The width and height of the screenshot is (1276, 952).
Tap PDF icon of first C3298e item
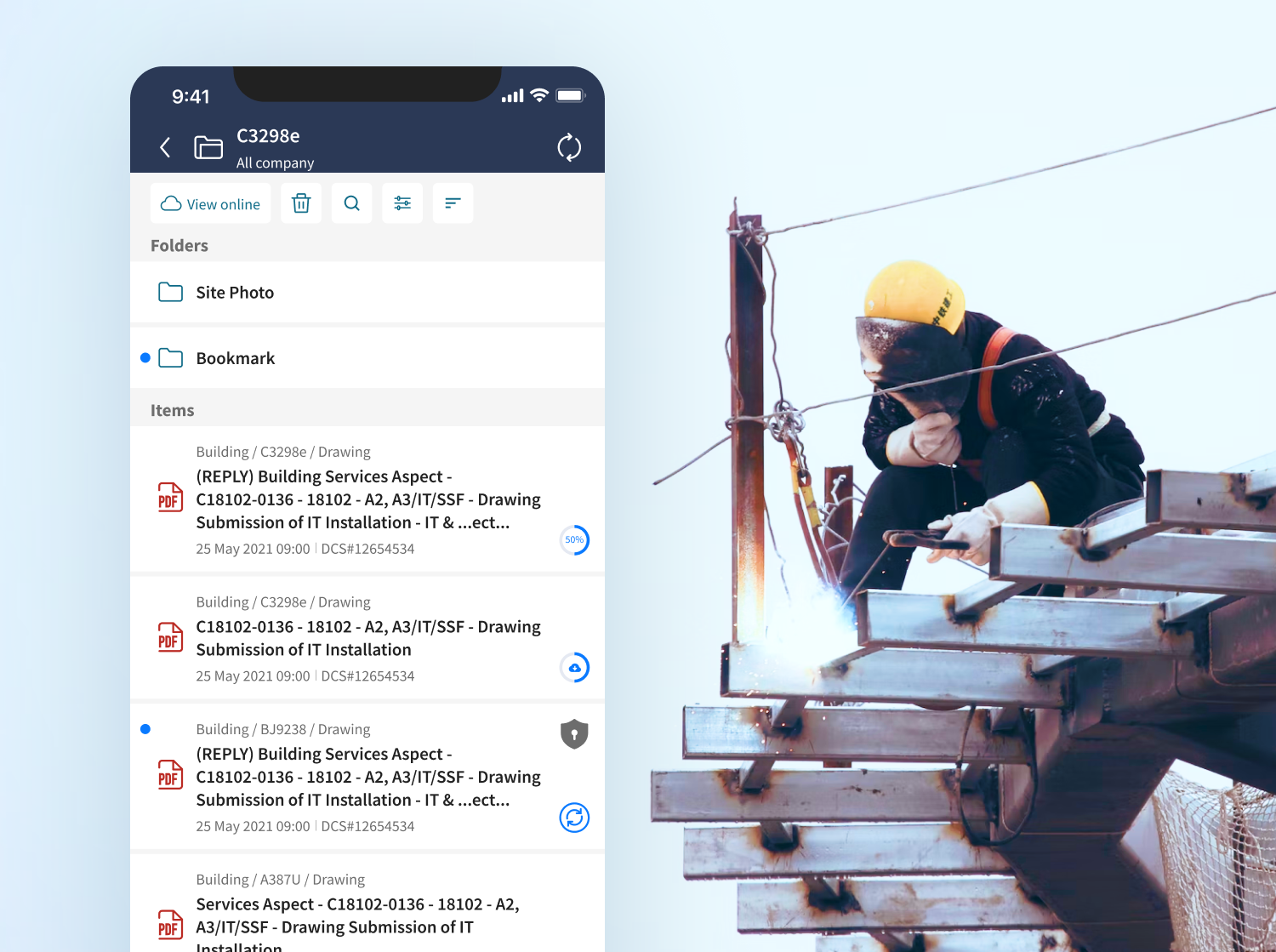[170, 499]
